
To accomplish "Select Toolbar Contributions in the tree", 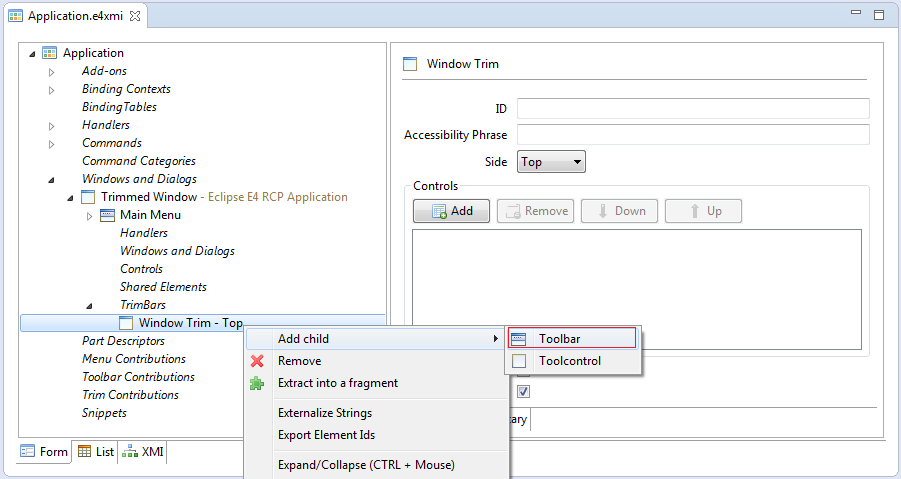I will coord(138,377).
